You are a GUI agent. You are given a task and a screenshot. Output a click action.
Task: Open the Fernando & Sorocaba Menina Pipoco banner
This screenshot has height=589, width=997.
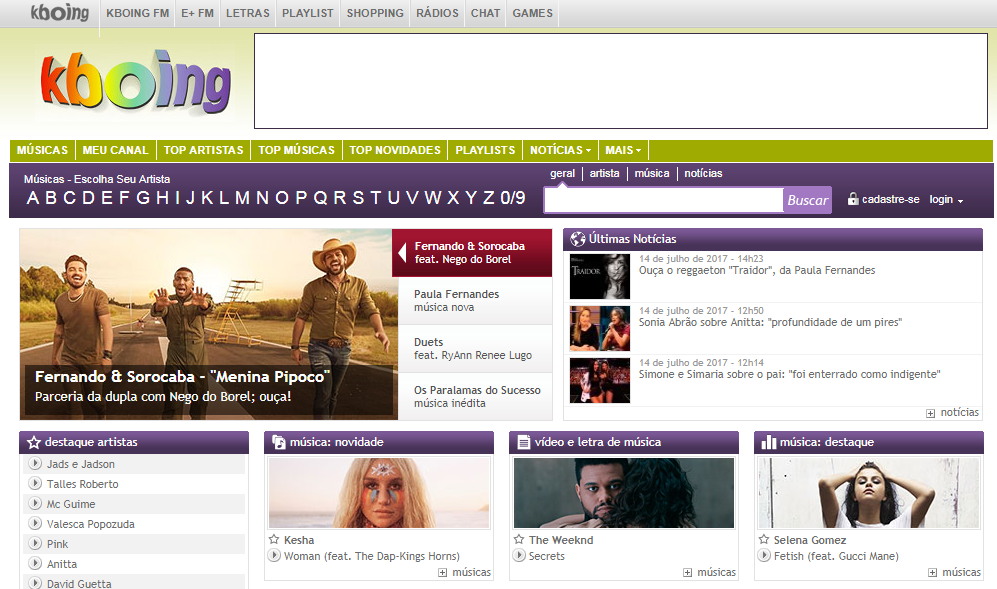coord(209,324)
